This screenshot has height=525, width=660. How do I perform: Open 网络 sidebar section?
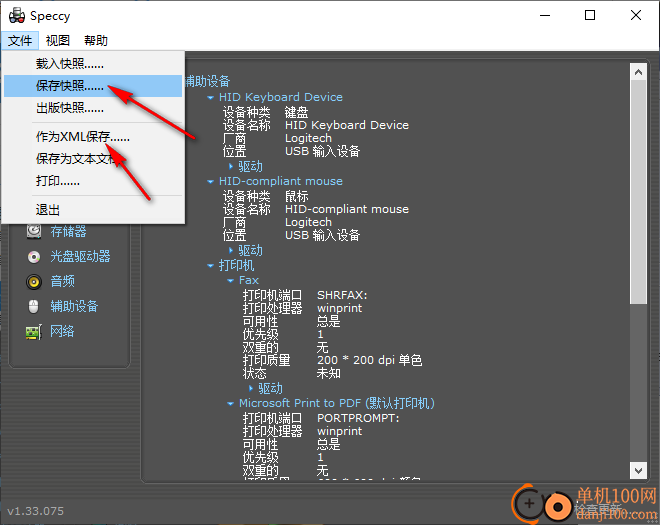pyautogui.click(x=62, y=331)
